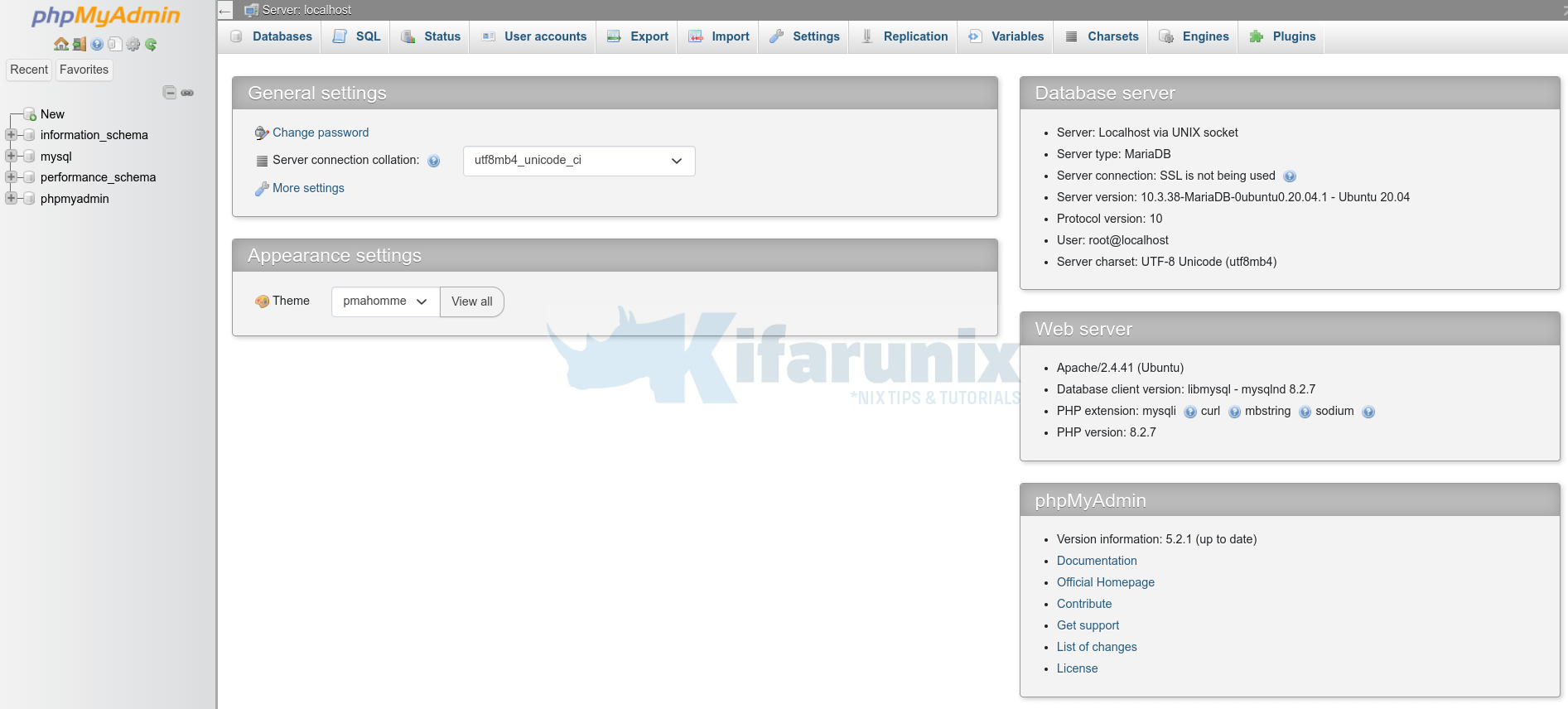The image size is (1568, 709).
Task: Click the New database icon in tree
Action: [x=31, y=114]
